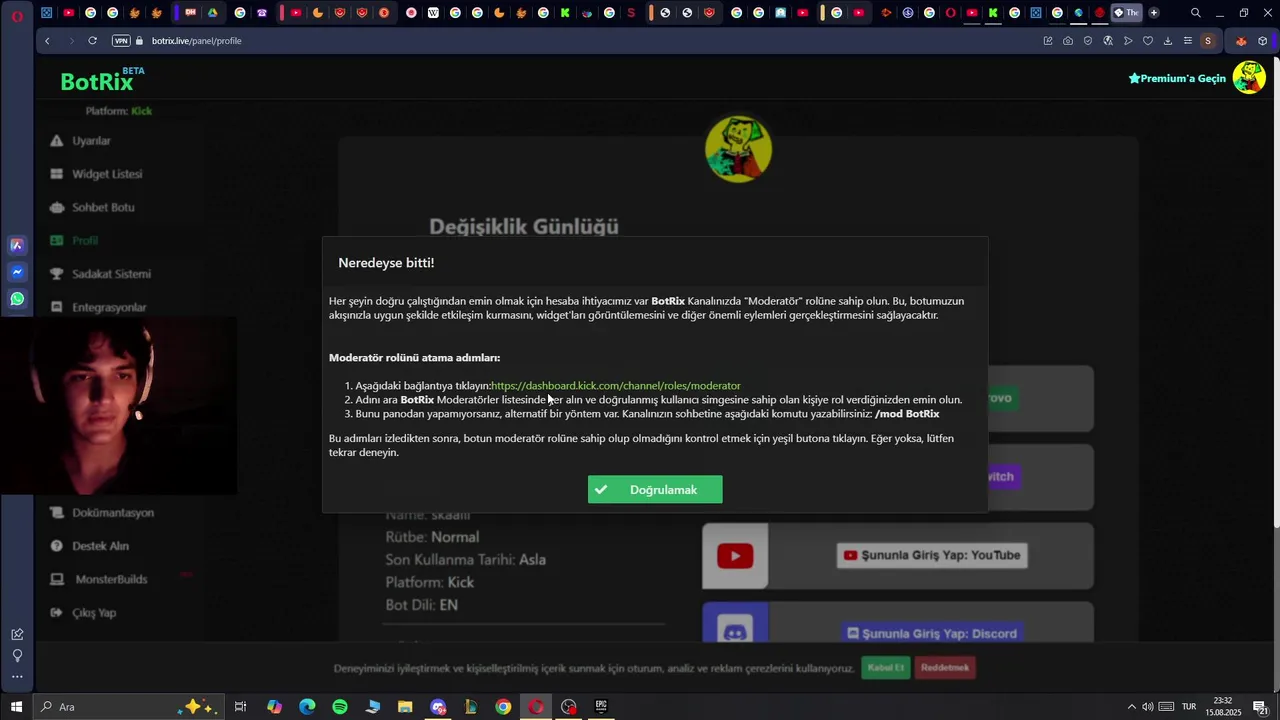
Task: Select the Profil sidebar item
Action: coord(85,241)
